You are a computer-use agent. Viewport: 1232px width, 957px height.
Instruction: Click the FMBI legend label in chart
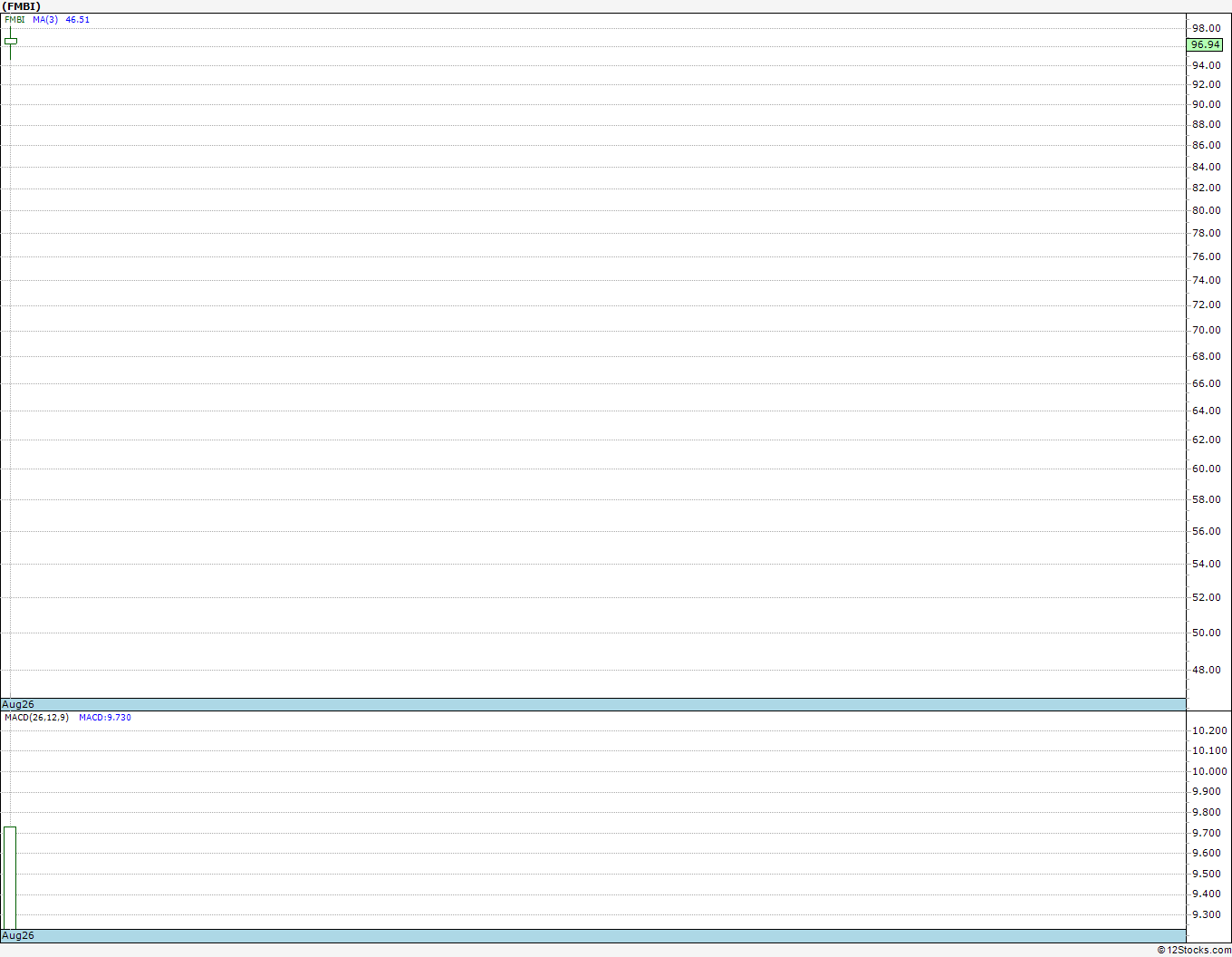pyautogui.click(x=14, y=19)
